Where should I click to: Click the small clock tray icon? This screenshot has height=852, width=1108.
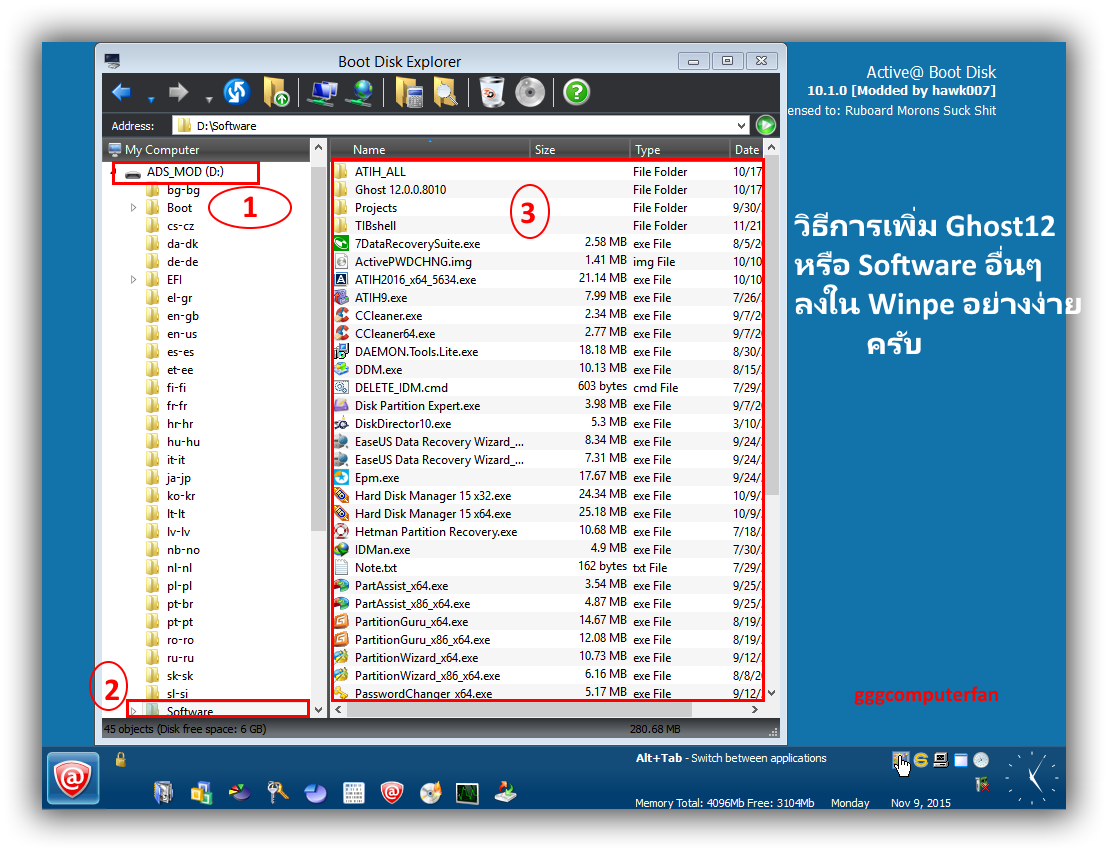(981, 760)
